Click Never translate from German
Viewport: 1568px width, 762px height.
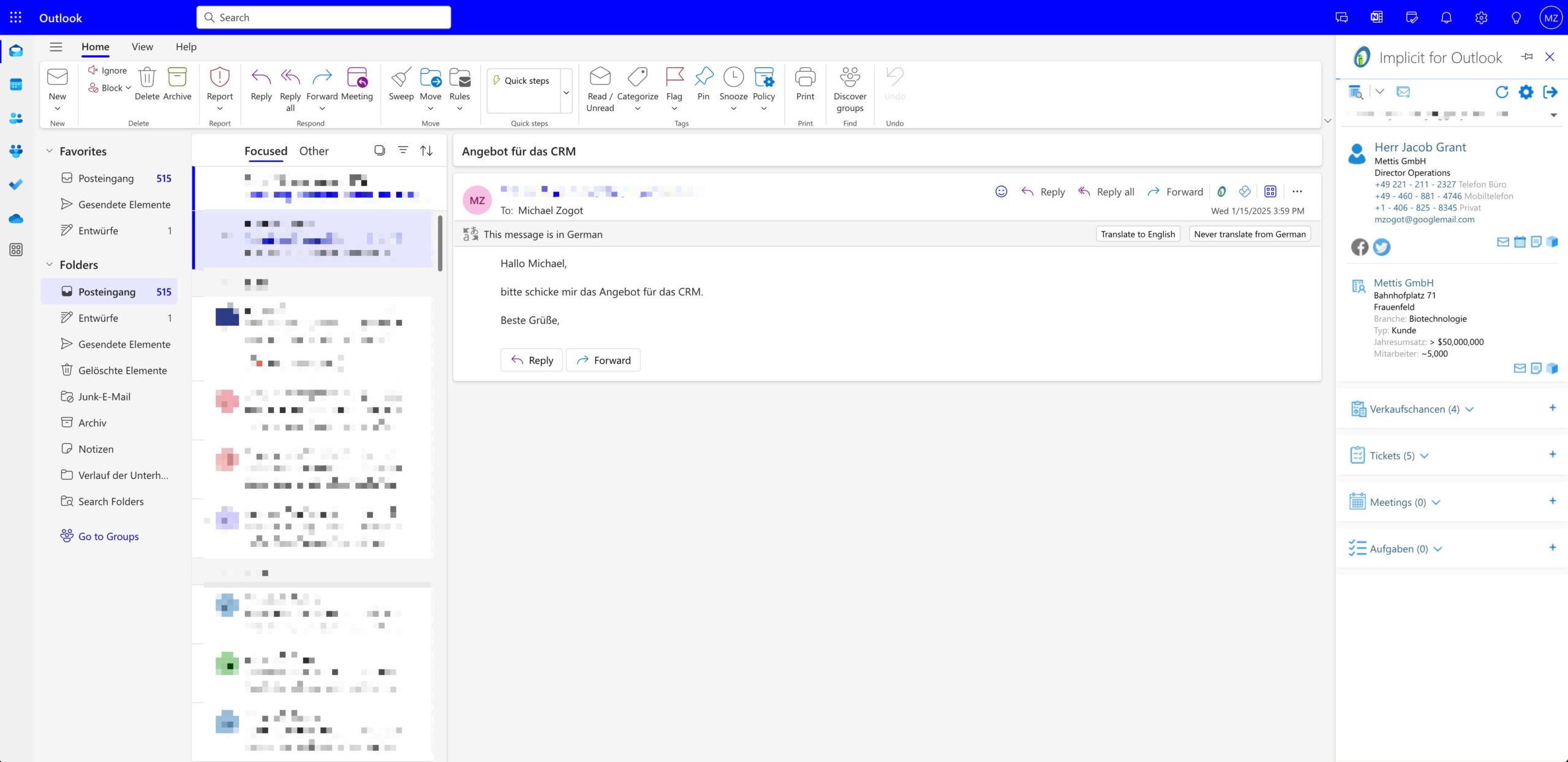pos(1249,234)
